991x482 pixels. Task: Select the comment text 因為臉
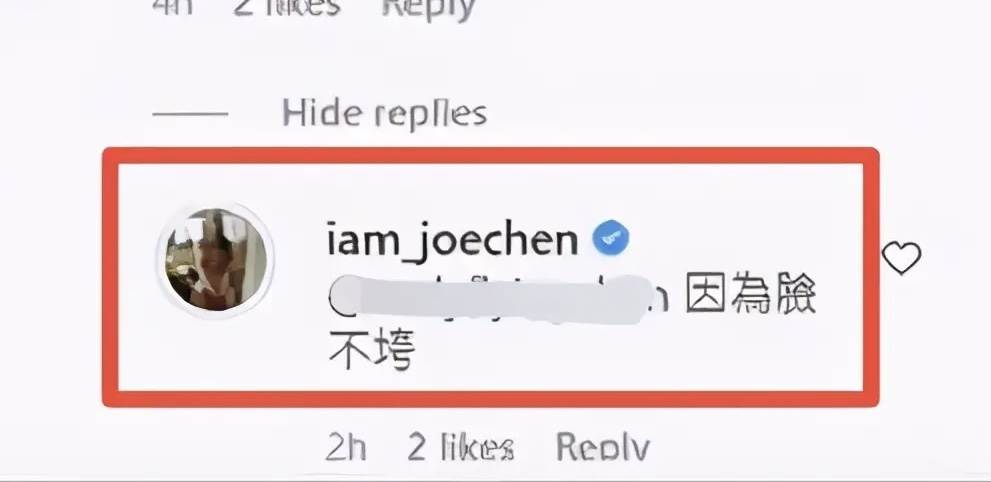[x=751, y=296]
